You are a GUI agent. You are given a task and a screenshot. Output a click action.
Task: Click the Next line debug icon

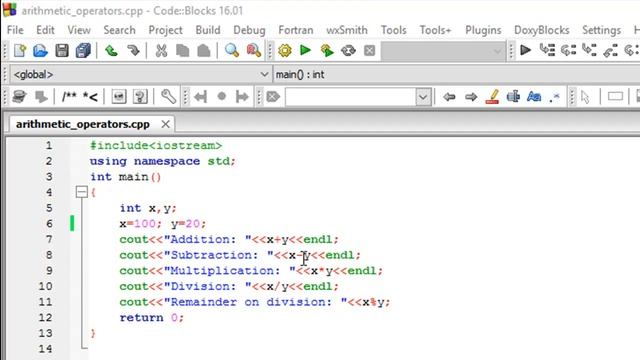coord(568,50)
